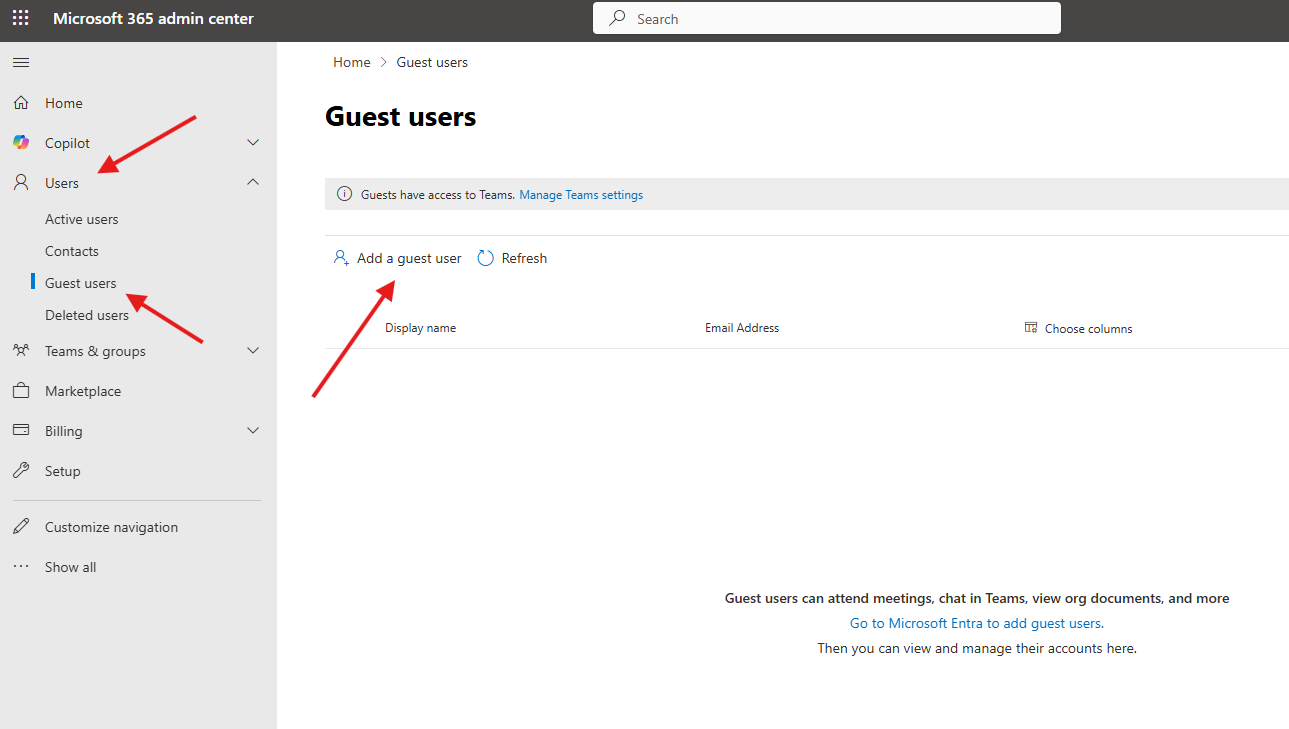Open Manage Teams settings link
The height and width of the screenshot is (729, 1289).
point(581,195)
